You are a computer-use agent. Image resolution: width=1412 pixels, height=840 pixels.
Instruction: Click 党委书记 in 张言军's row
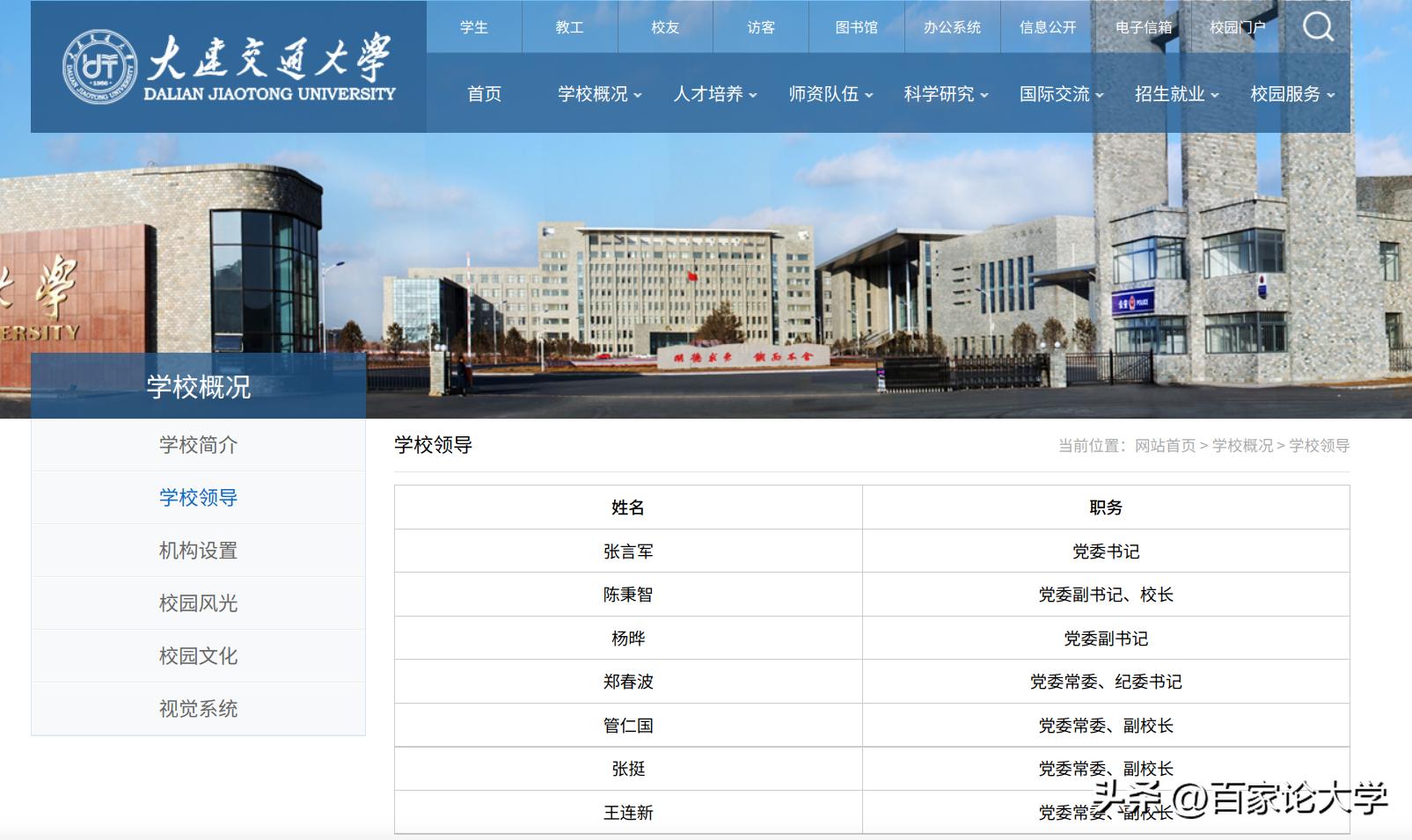coord(1106,551)
